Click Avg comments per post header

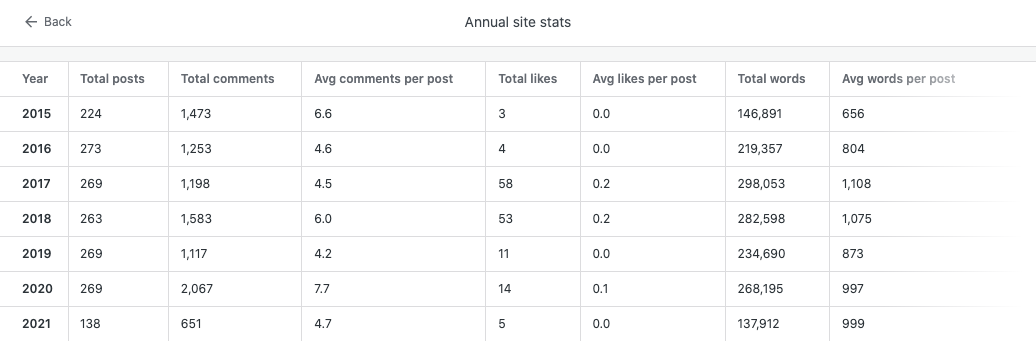383,79
